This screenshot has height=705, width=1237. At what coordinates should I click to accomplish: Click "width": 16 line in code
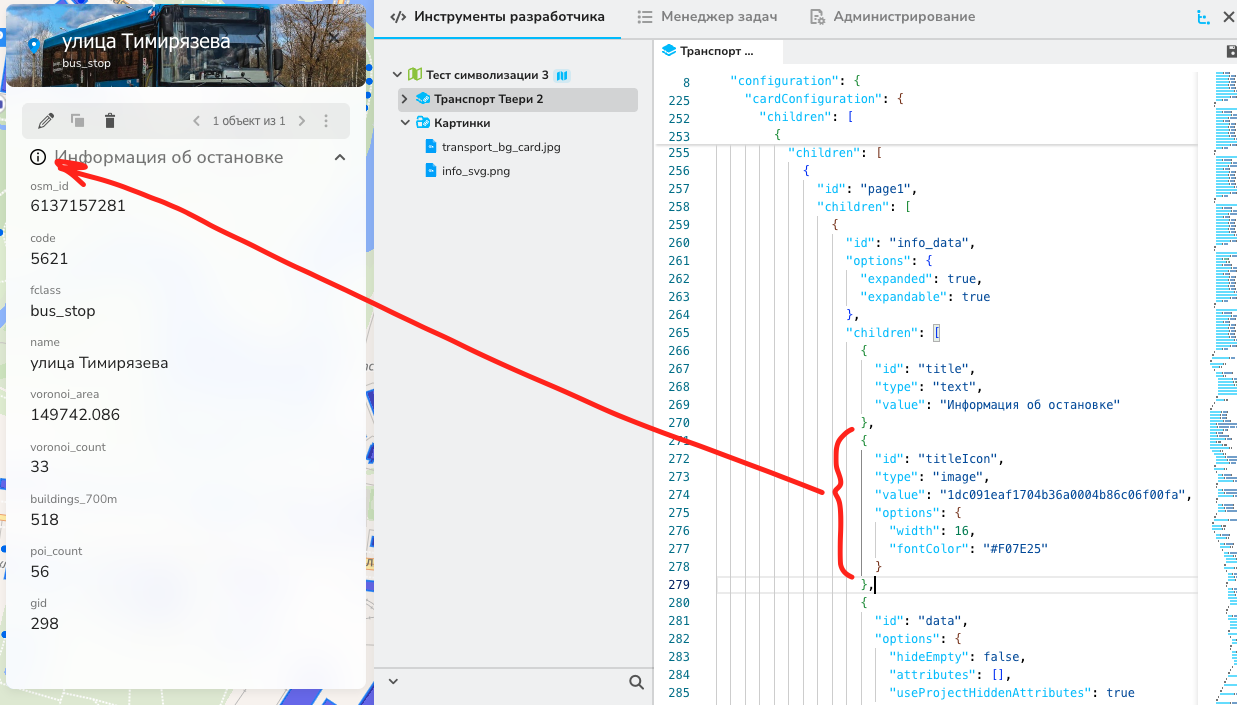[x=932, y=531]
